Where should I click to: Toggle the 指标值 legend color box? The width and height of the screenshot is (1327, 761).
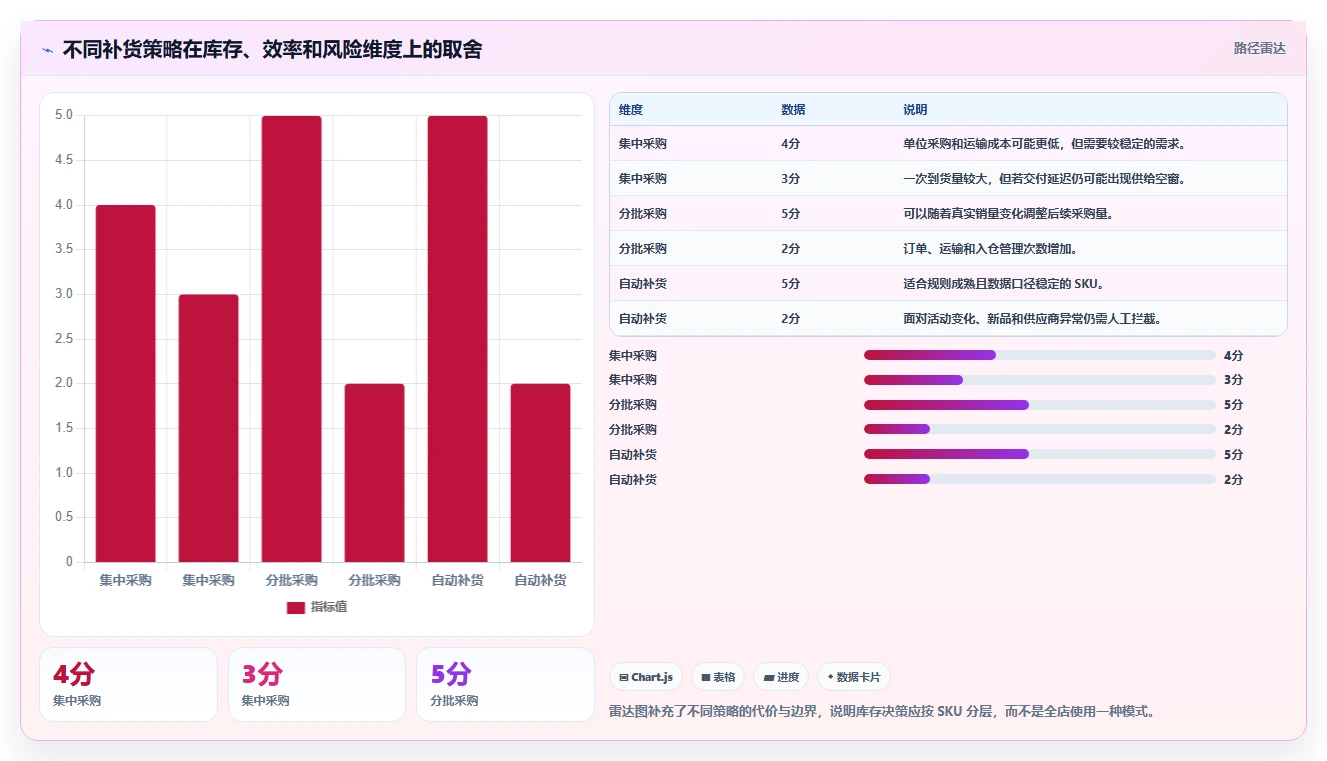pos(295,607)
